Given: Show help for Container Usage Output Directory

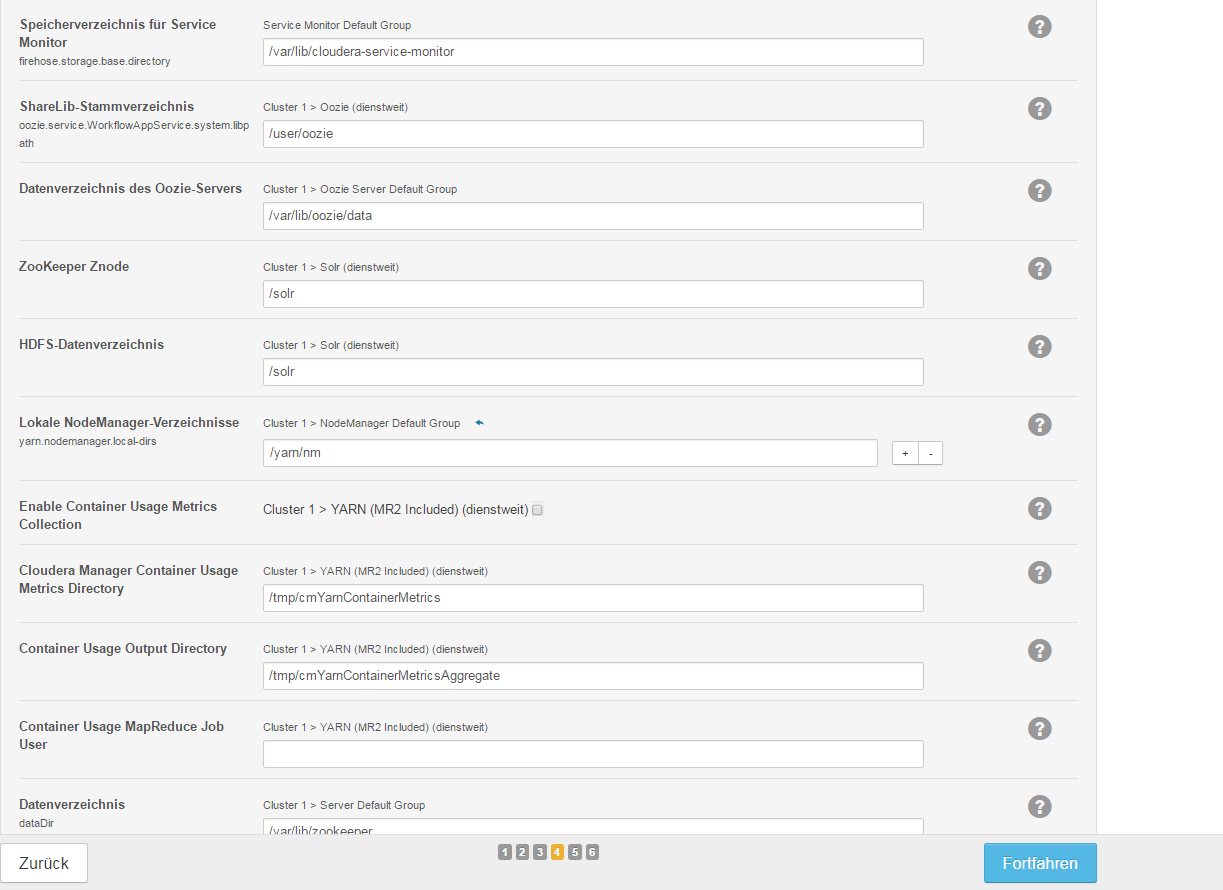Looking at the screenshot, I should click(1040, 651).
